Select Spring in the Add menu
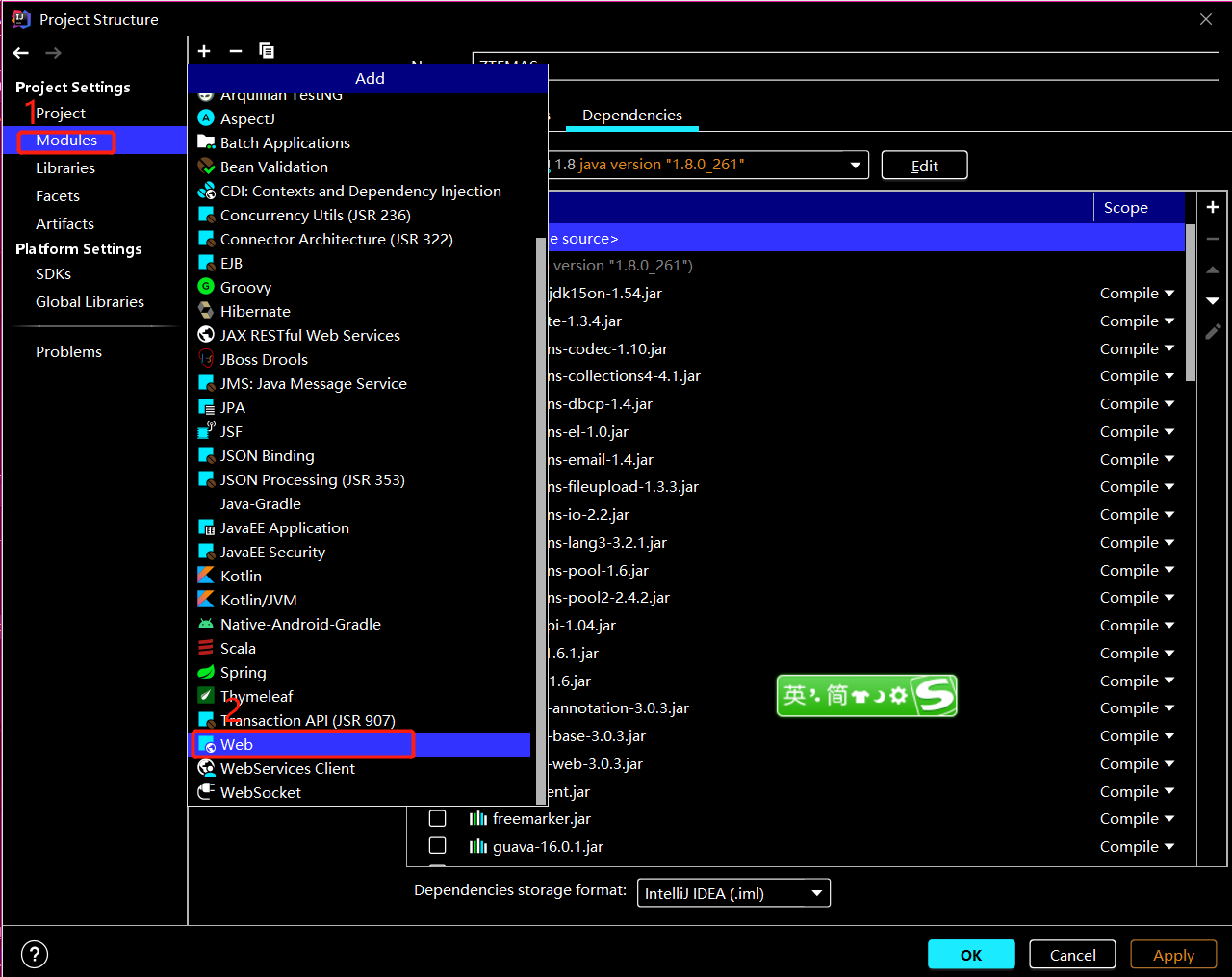This screenshot has width=1232, height=977. [x=361, y=672]
